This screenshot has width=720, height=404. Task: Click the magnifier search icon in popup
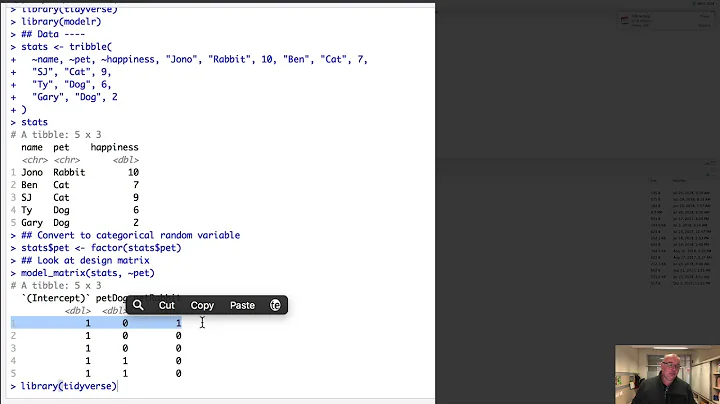click(138, 305)
